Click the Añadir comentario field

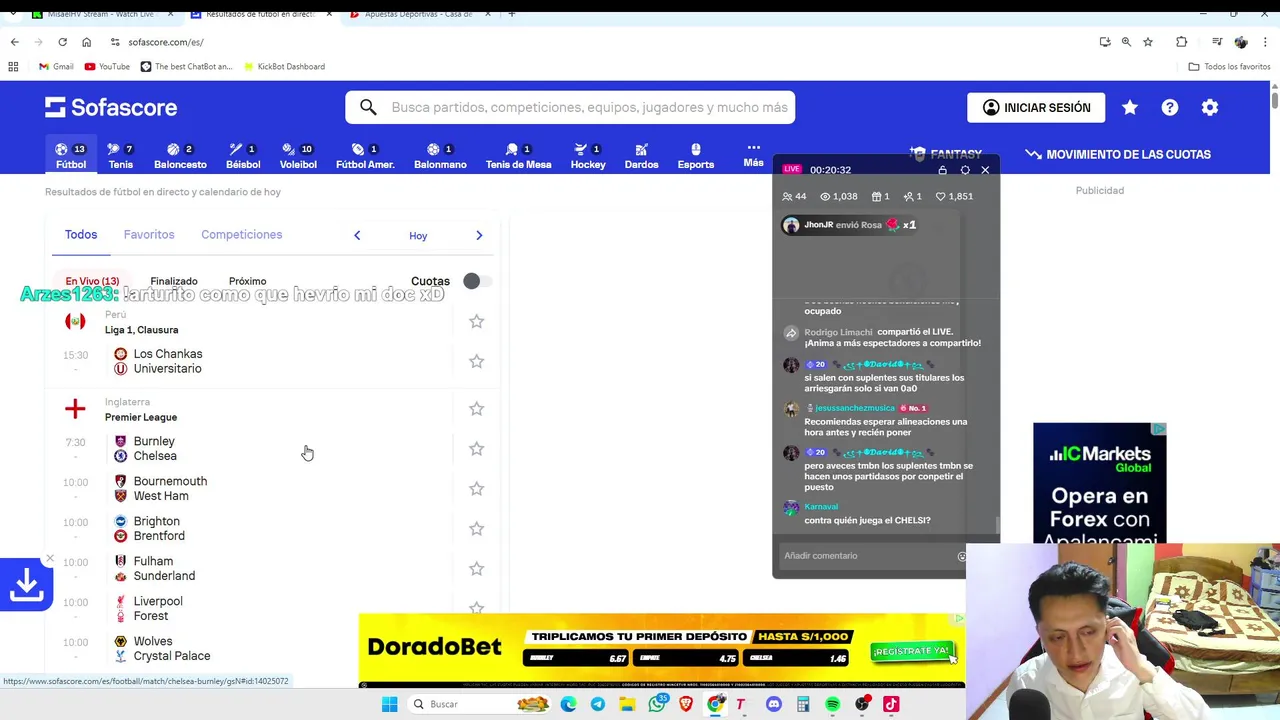tap(868, 556)
